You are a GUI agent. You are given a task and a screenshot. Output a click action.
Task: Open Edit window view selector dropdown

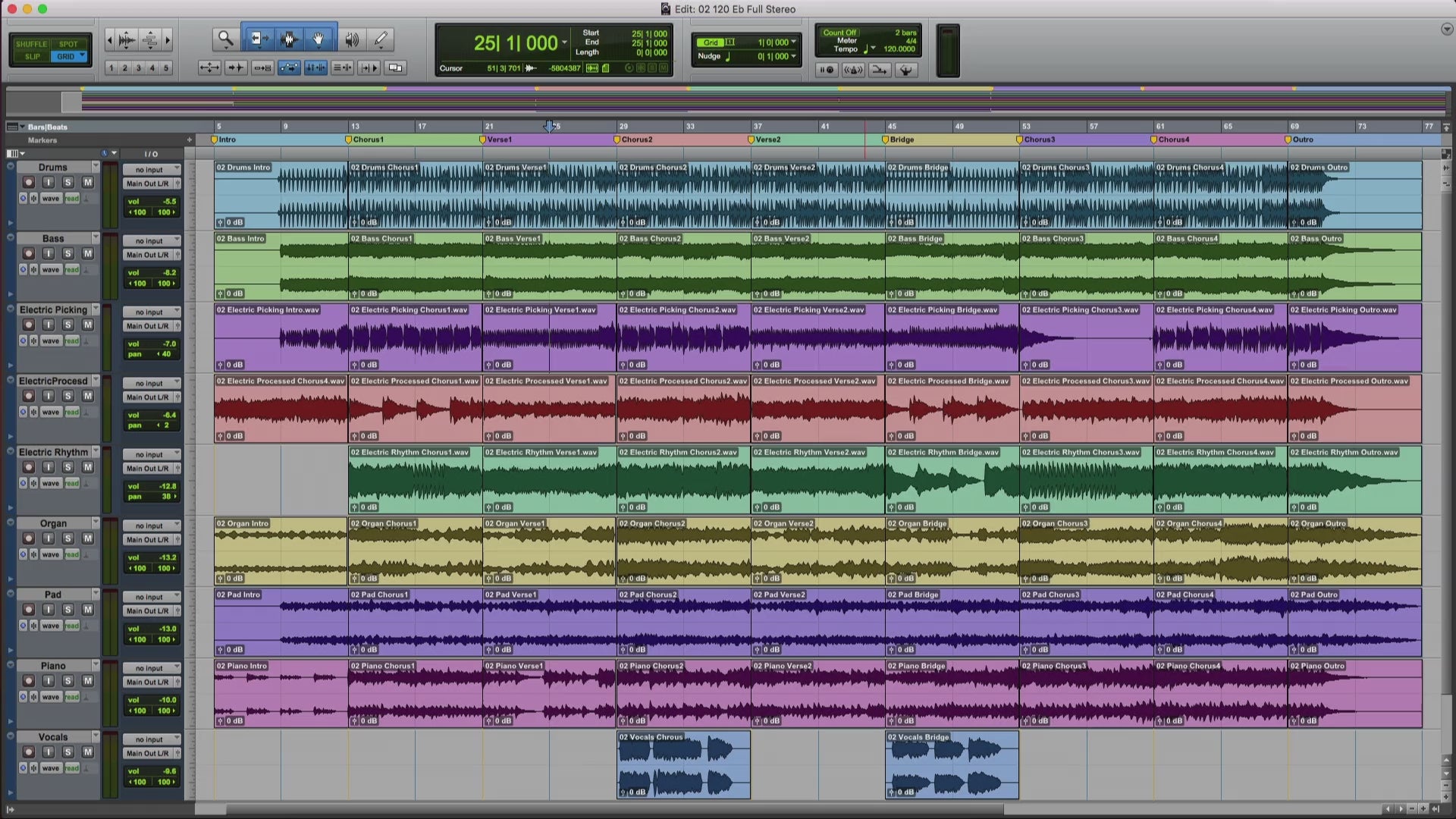15,153
